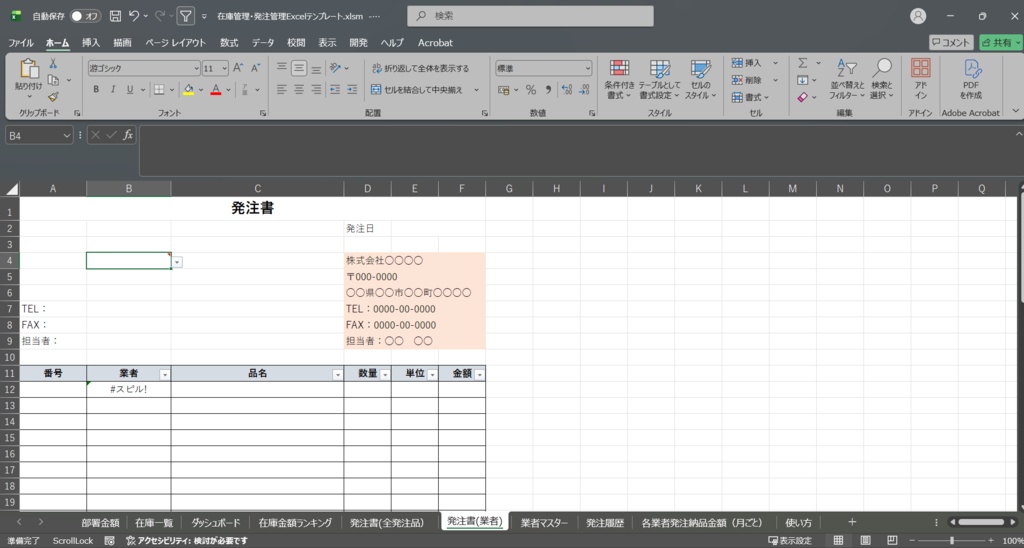Image resolution: width=1024 pixels, height=548 pixels.
Task: Click the Comma style icon
Action: pyautogui.click(x=548, y=89)
